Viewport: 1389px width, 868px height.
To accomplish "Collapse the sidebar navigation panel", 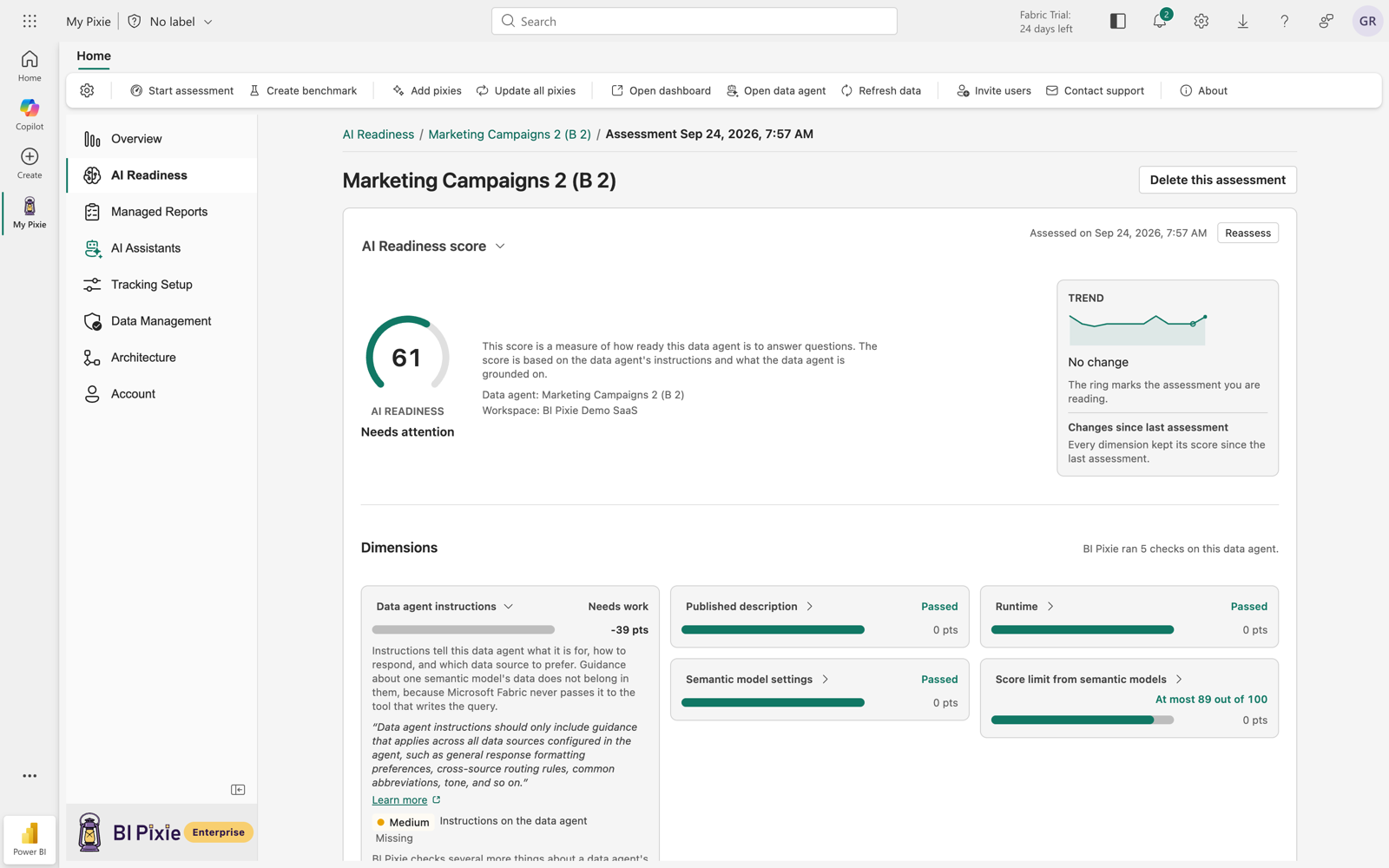I will coord(238,790).
